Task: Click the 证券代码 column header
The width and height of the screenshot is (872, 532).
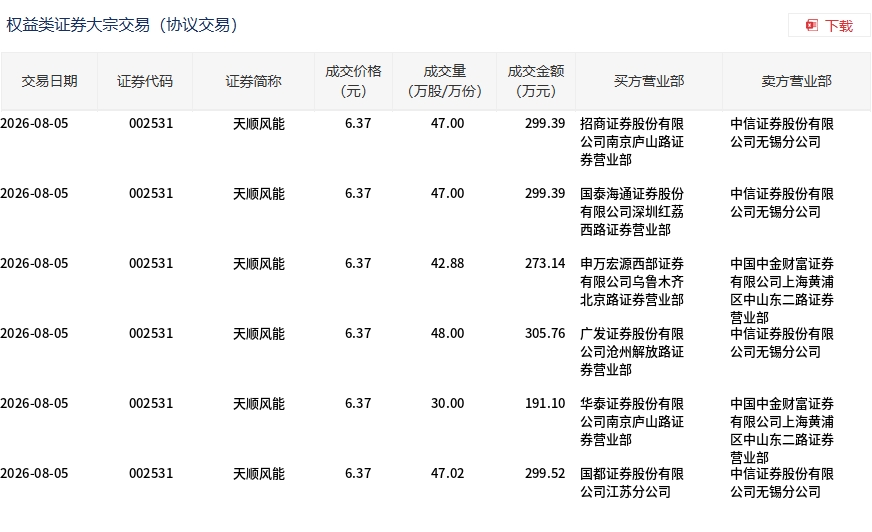Action: pyautogui.click(x=145, y=81)
